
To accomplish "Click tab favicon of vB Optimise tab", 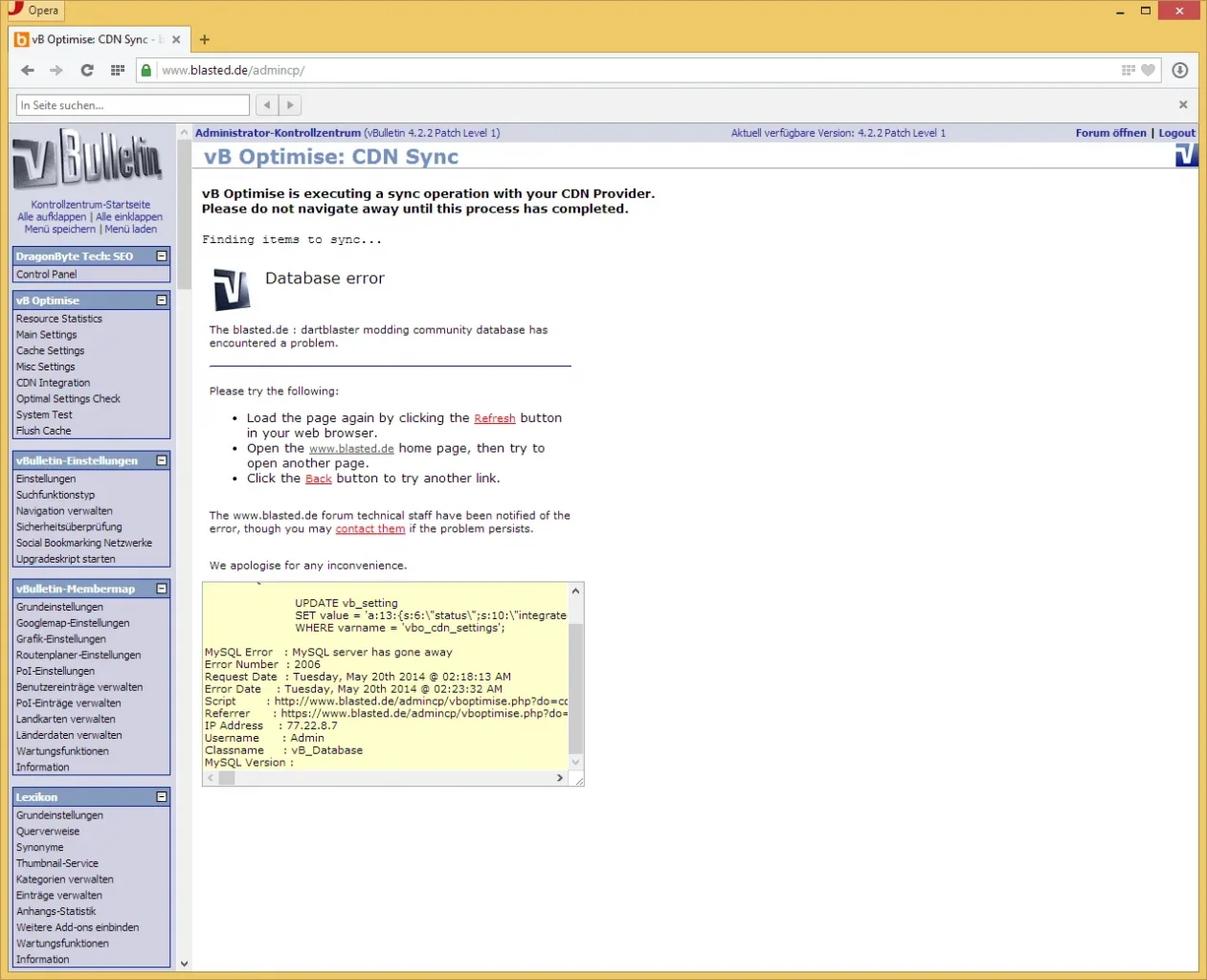I will point(22,39).
